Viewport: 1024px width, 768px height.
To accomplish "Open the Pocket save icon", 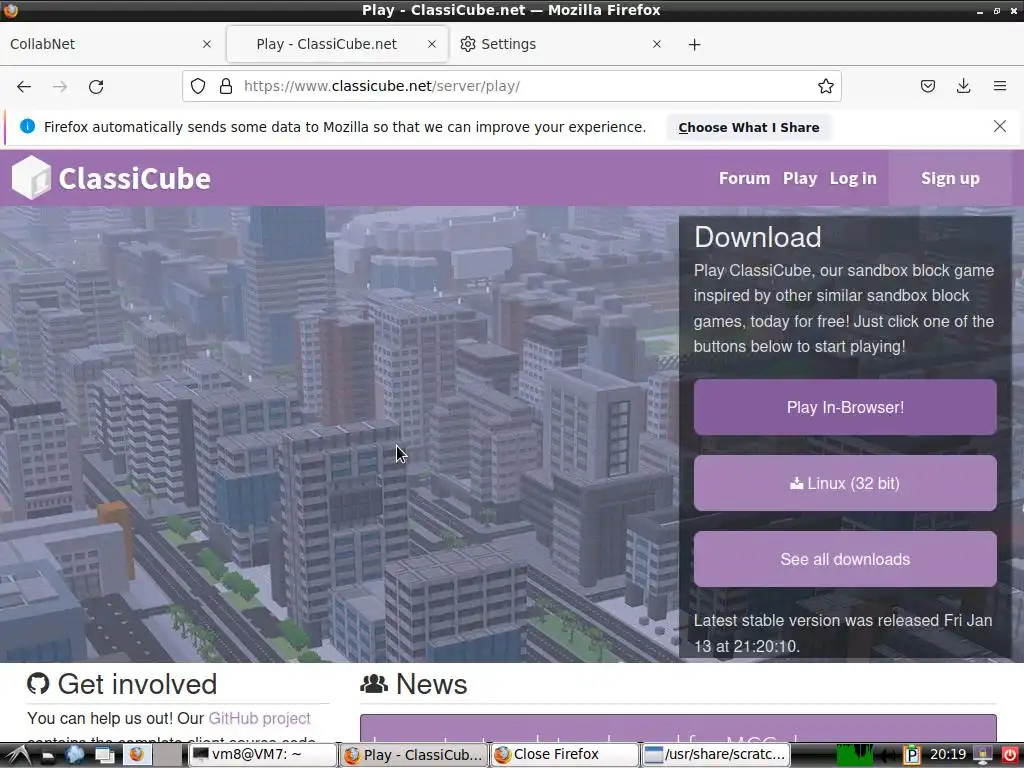I will click(927, 86).
